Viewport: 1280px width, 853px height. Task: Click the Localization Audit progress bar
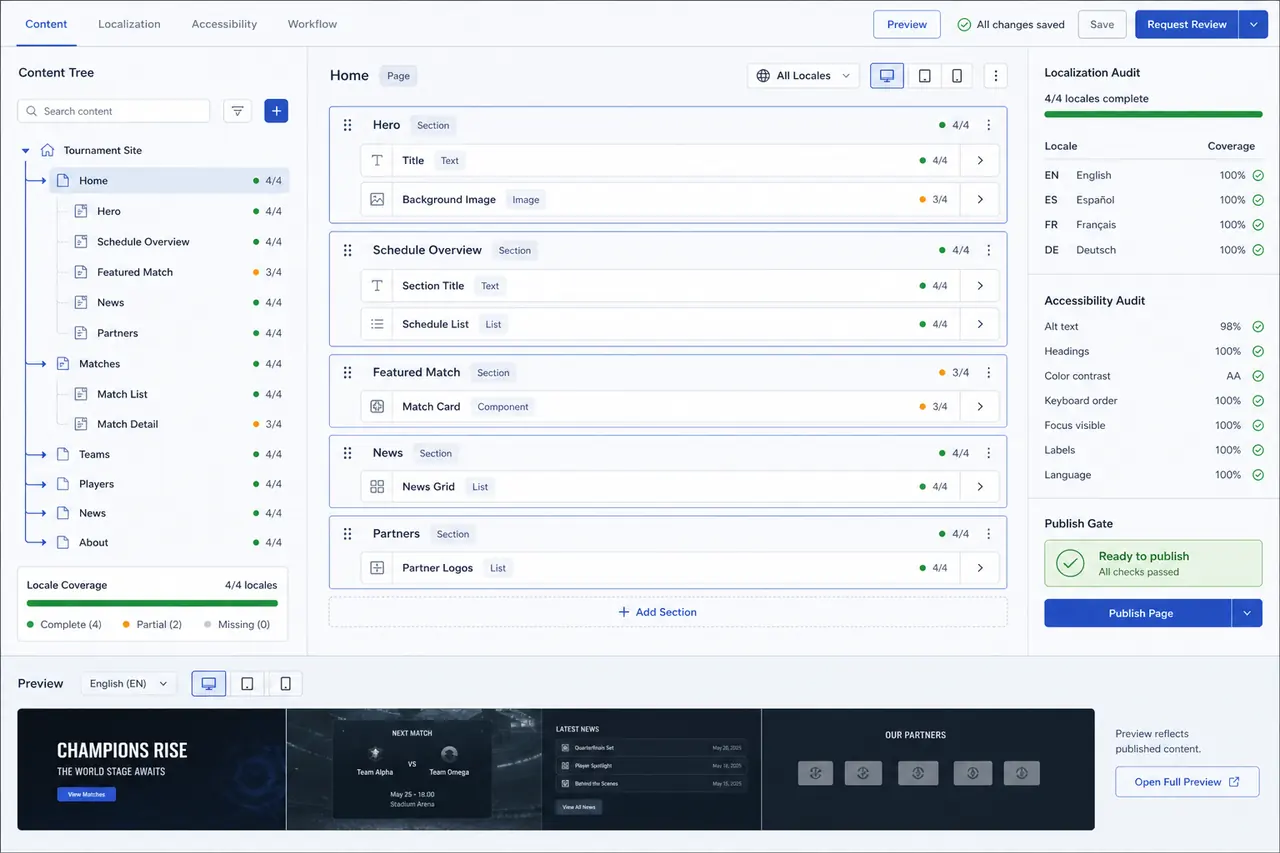(x=1153, y=115)
